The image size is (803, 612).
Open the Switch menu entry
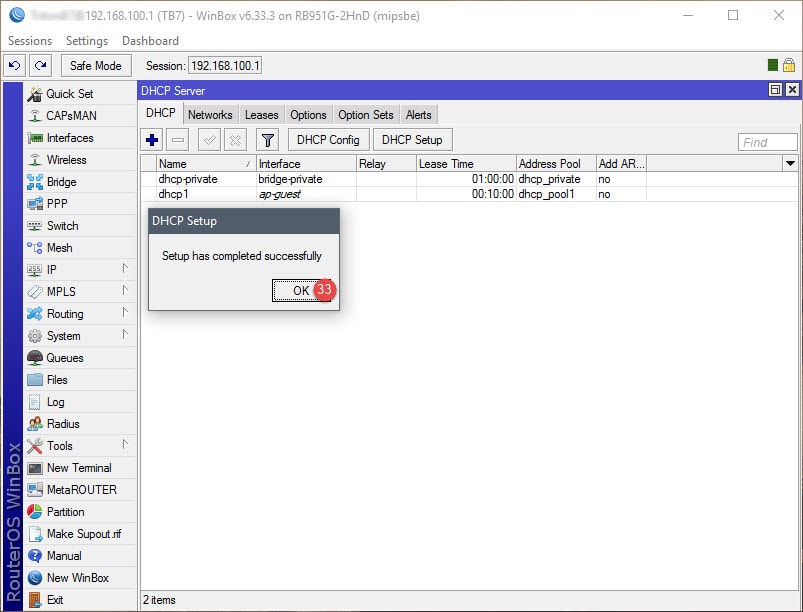click(x=80, y=226)
